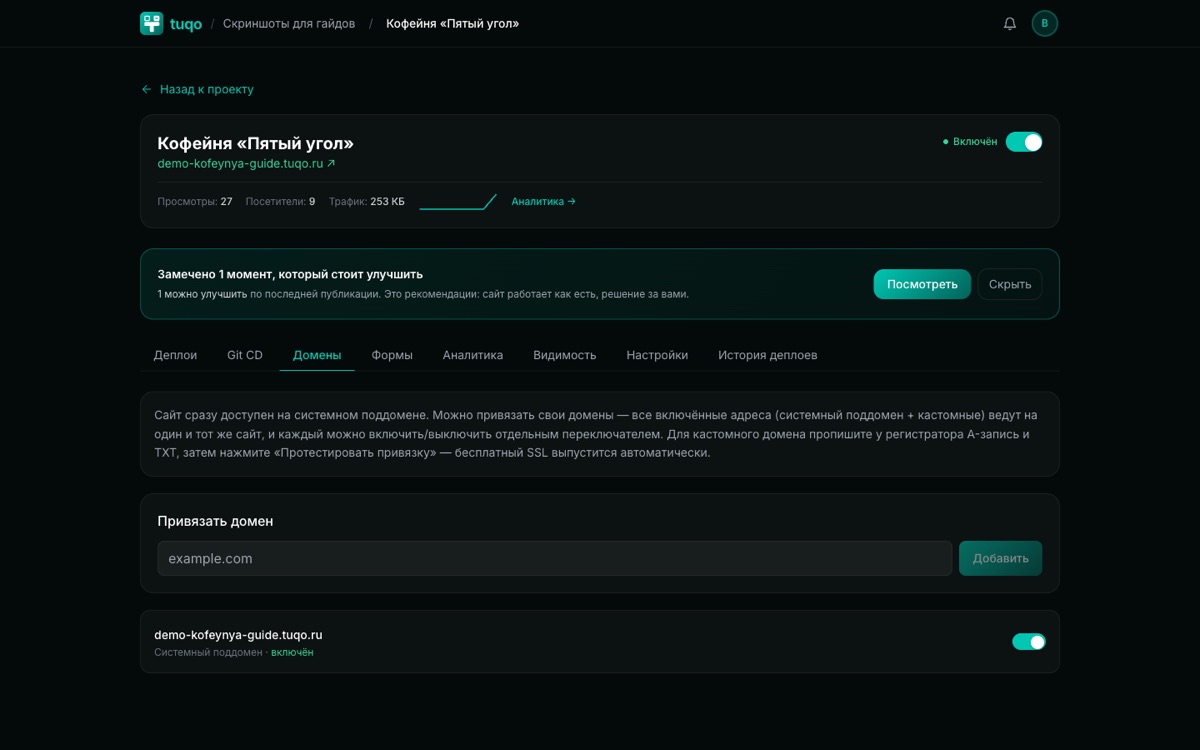Screen dimensions: 1200x750
Task: Focus the "example.com" domain input field
Action: tap(555, 558)
